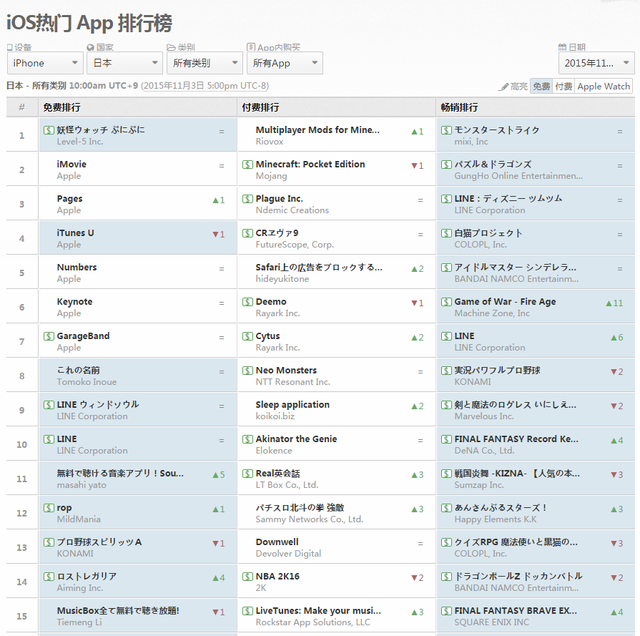Click in-app purchase icon beside Minecraft: Pocket Edition

click(247, 164)
